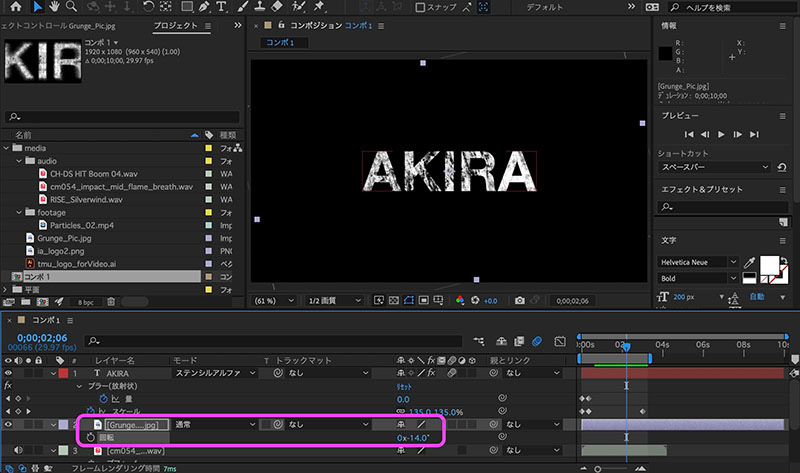Open the composition mini-flowchart icon

click(x=479, y=341)
